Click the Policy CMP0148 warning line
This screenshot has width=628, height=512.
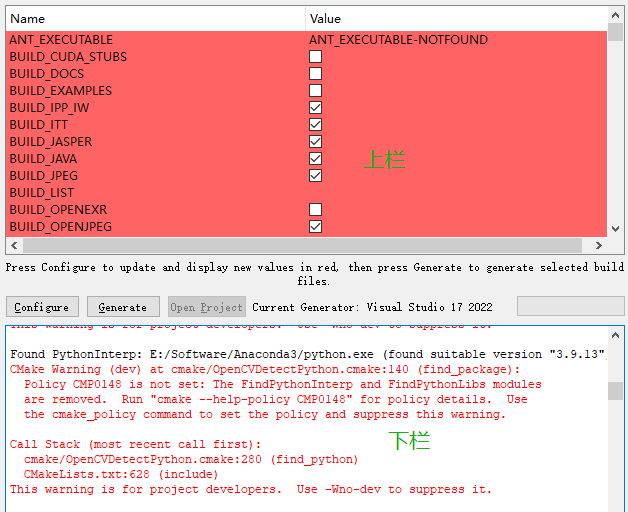(283, 384)
